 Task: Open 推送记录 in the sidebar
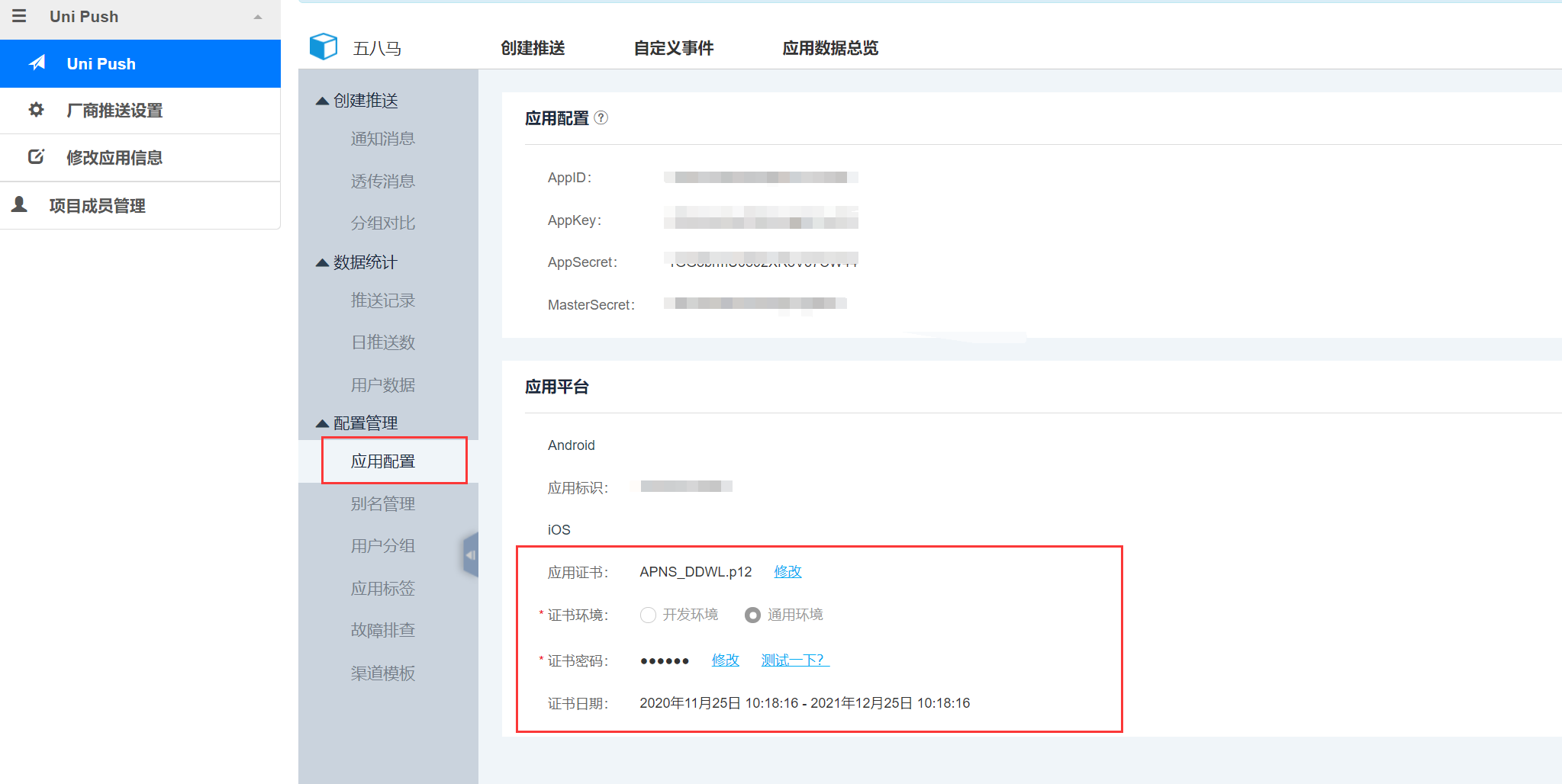pyautogui.click(x=383, y=300)
